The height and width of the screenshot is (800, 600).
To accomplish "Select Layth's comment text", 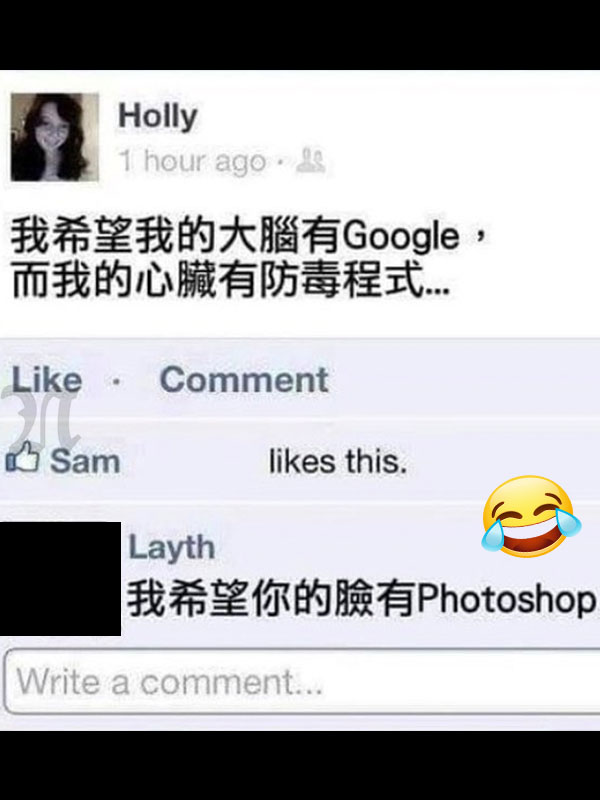I will [x=362, y=599].
